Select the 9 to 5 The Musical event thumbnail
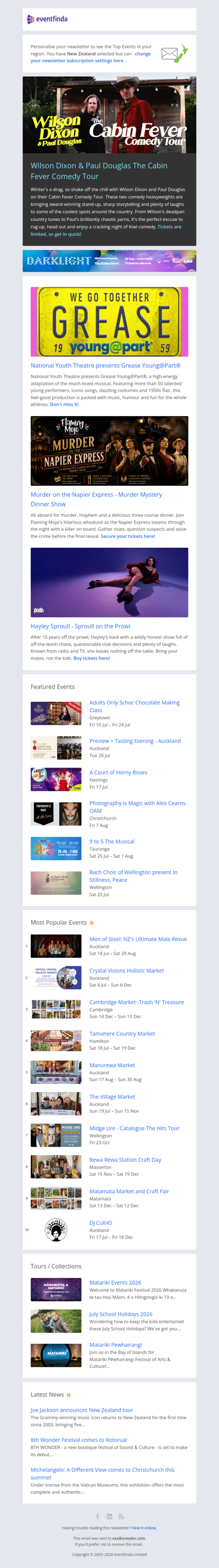The image size is (219, 1568). pos(56,849)
